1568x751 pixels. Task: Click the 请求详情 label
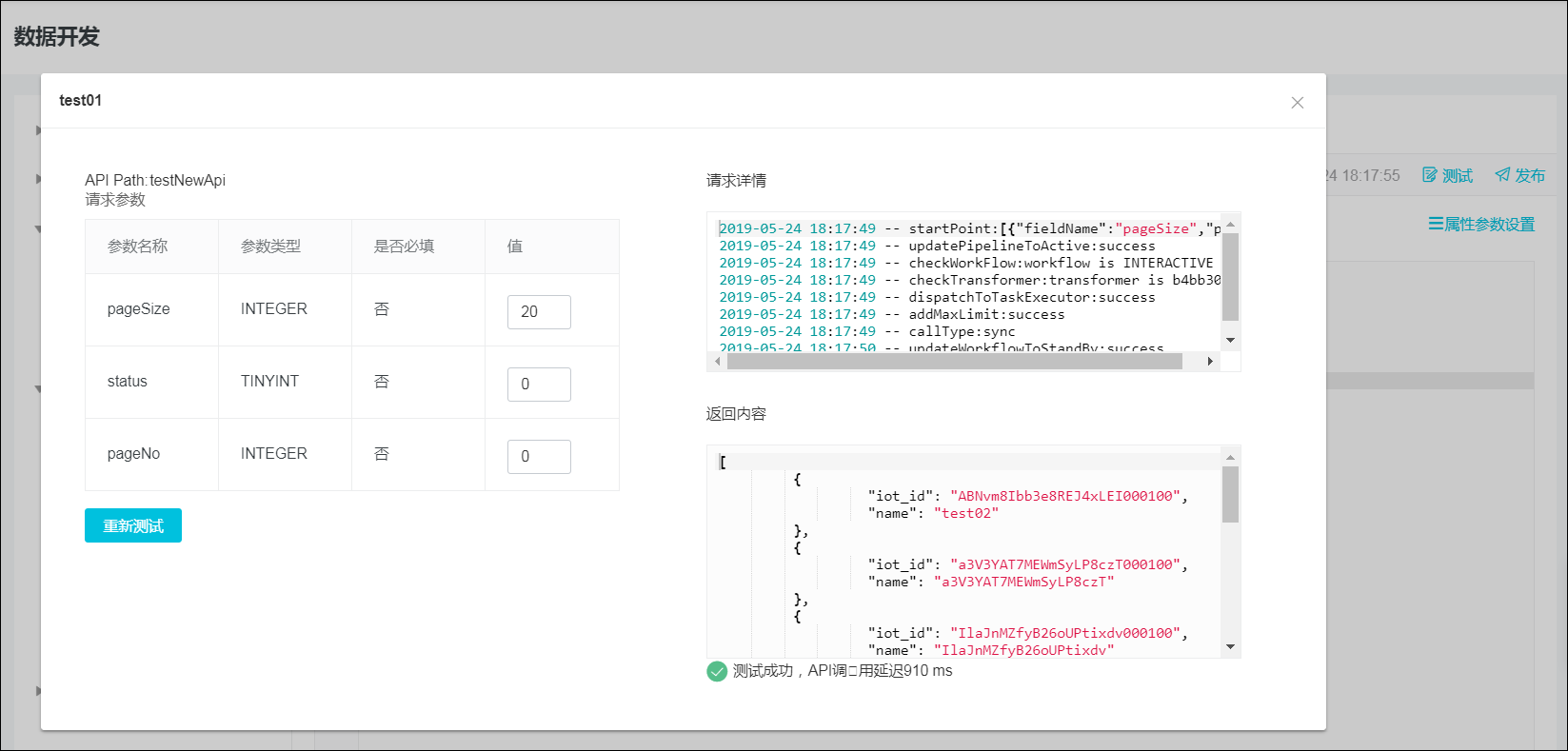click(x=736, y=181)
